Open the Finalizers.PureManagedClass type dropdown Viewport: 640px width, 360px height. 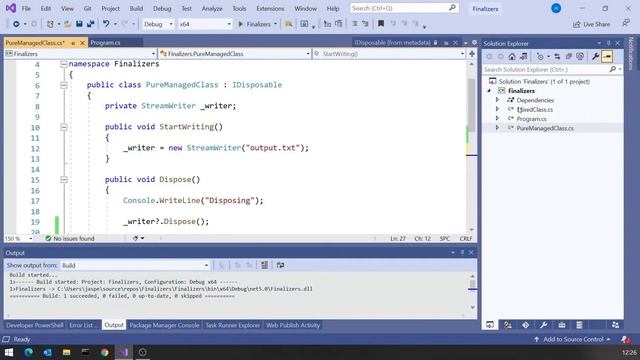[235, 54]
